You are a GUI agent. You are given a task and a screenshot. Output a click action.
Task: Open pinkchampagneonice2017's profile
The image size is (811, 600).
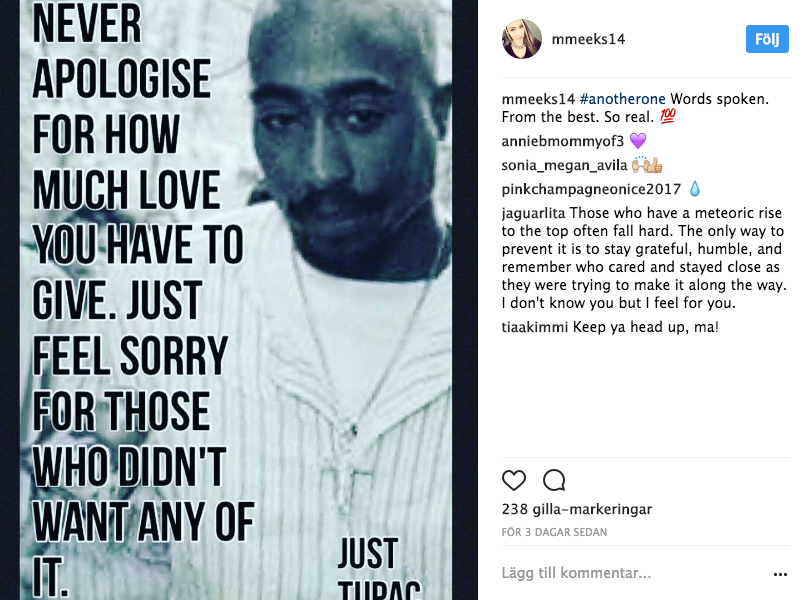pos(591,189)
